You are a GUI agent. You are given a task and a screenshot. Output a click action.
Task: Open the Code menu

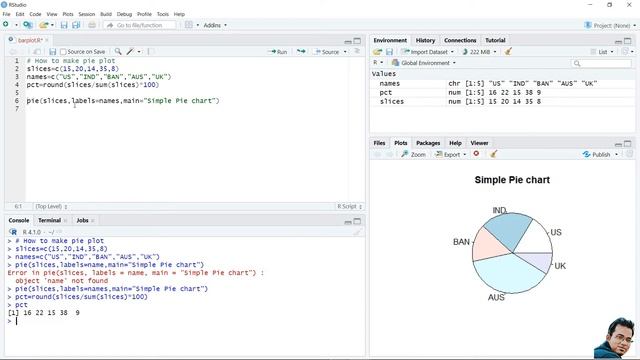(x=35, y=14)
